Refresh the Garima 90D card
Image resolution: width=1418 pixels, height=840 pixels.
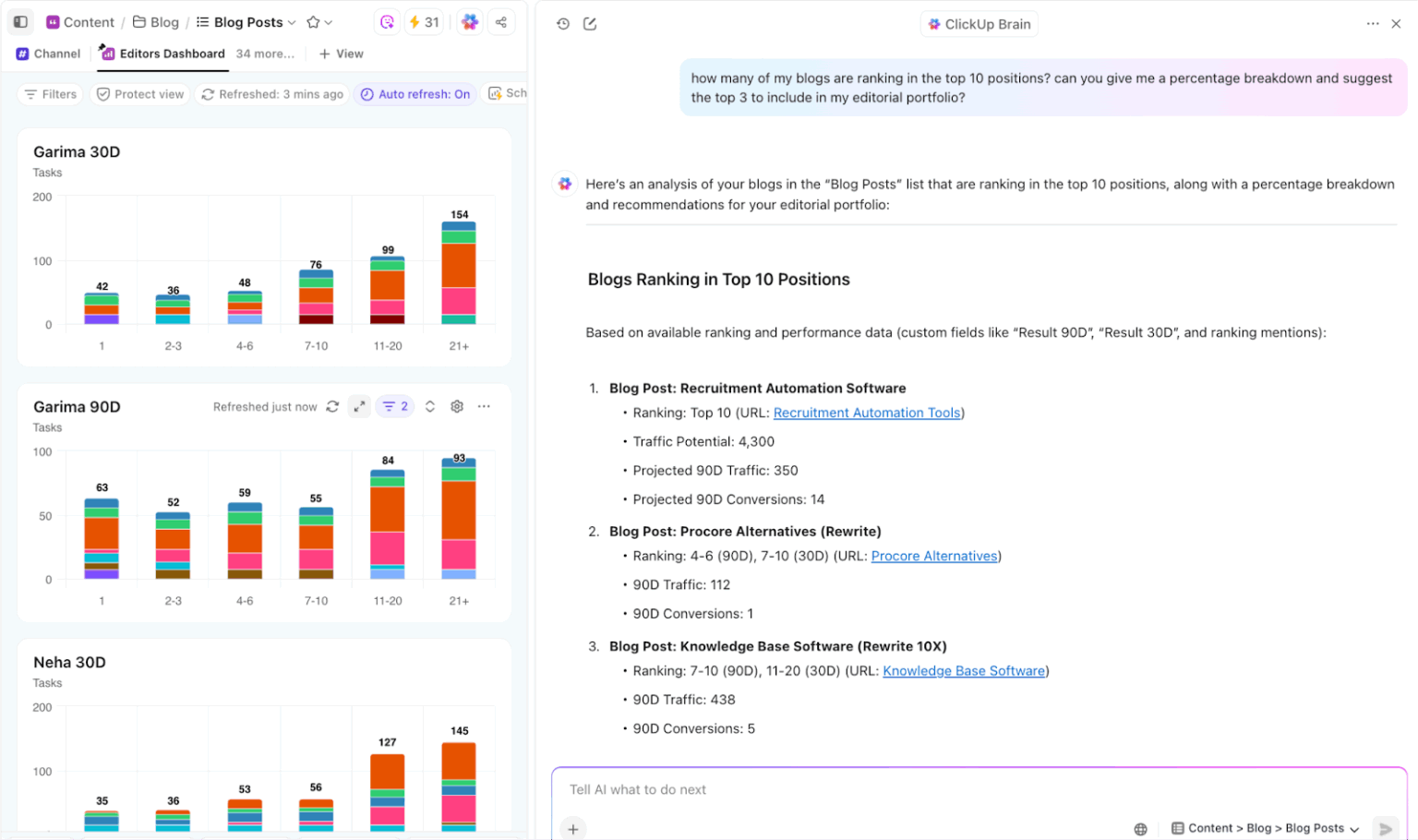click(332, 406)
